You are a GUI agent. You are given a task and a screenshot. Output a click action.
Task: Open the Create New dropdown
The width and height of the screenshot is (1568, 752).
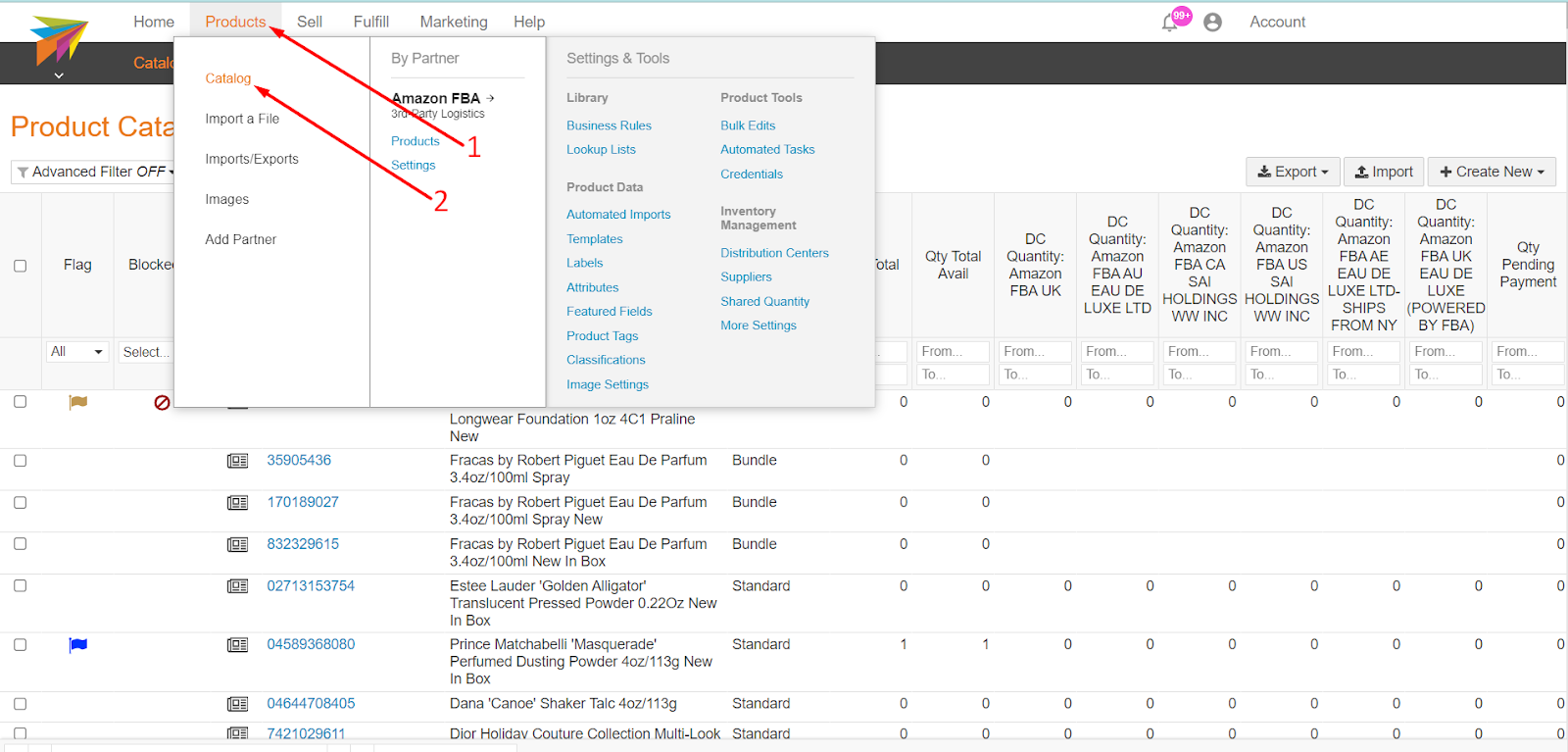coord(1492,172)
